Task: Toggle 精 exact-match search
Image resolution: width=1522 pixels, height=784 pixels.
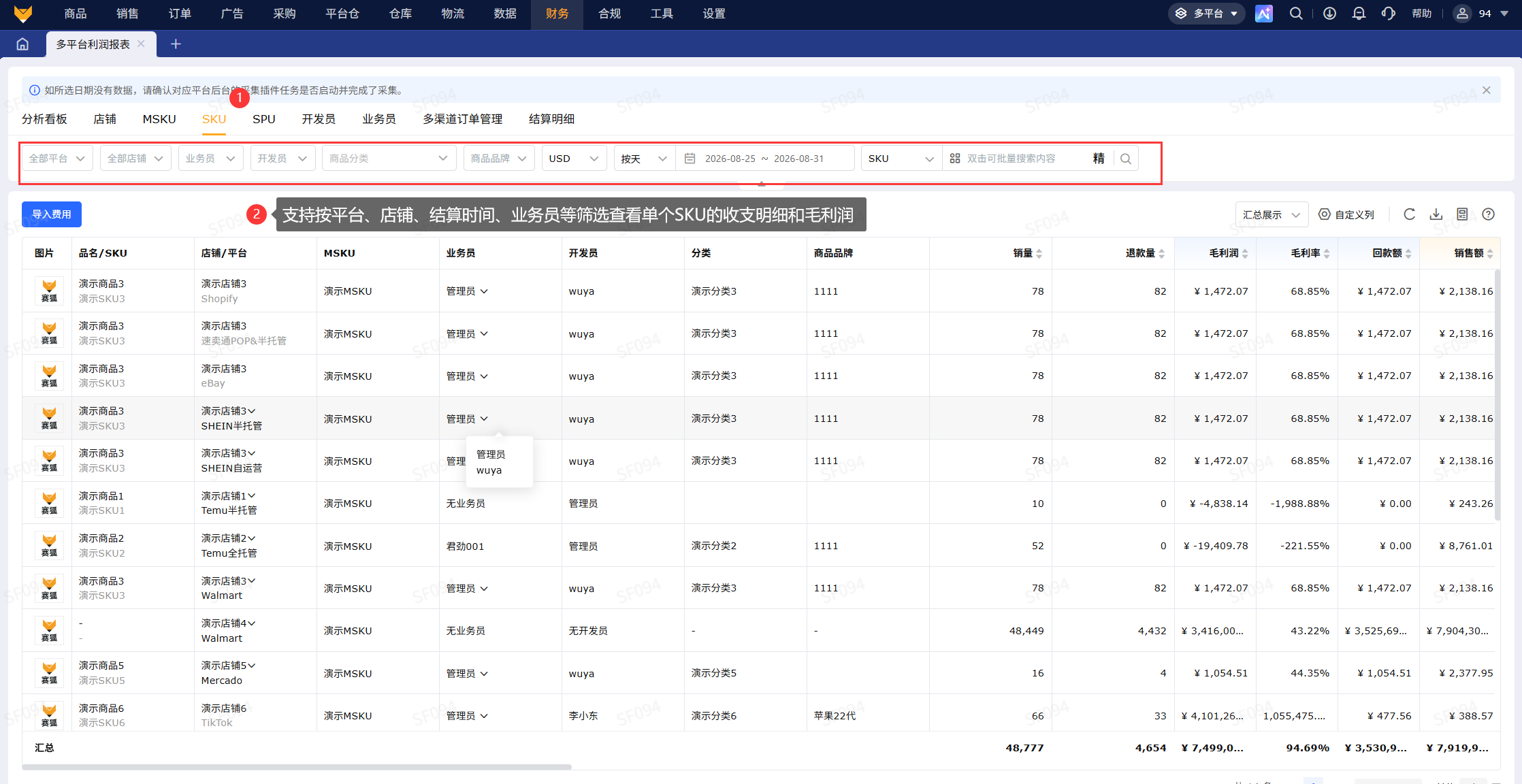Action: tap(1099, 159)
